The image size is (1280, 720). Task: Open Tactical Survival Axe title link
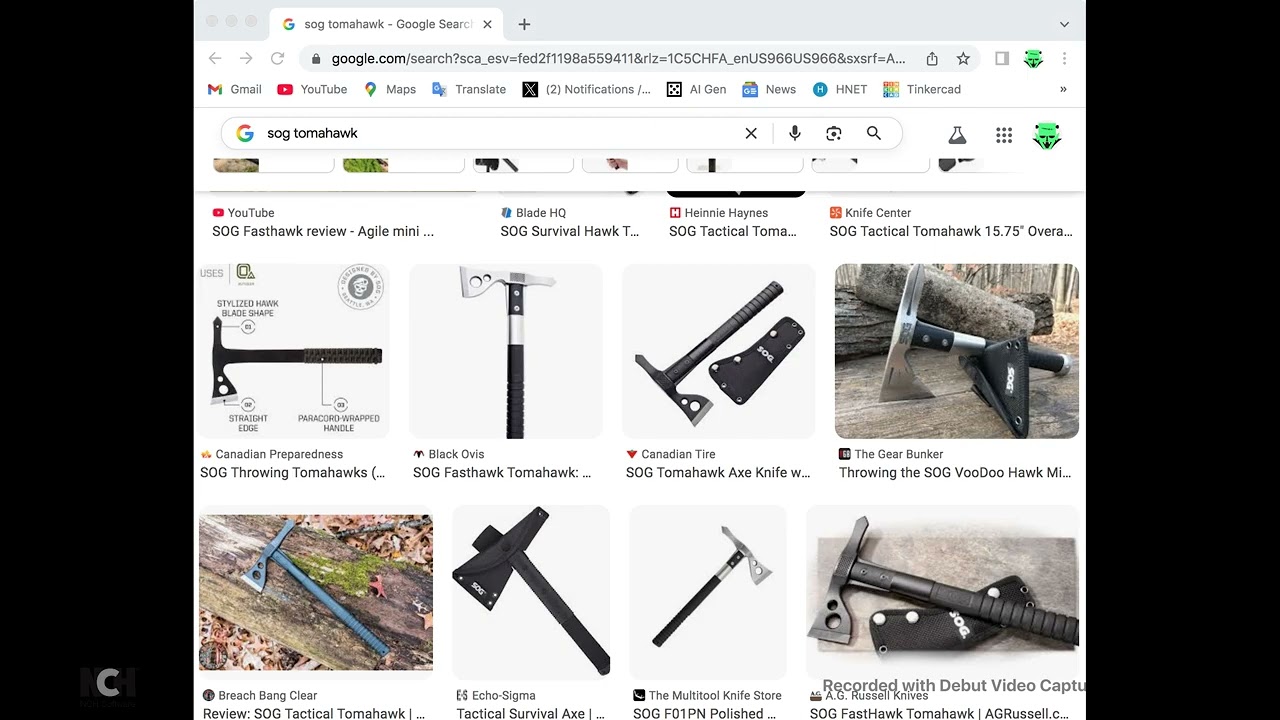531,713
